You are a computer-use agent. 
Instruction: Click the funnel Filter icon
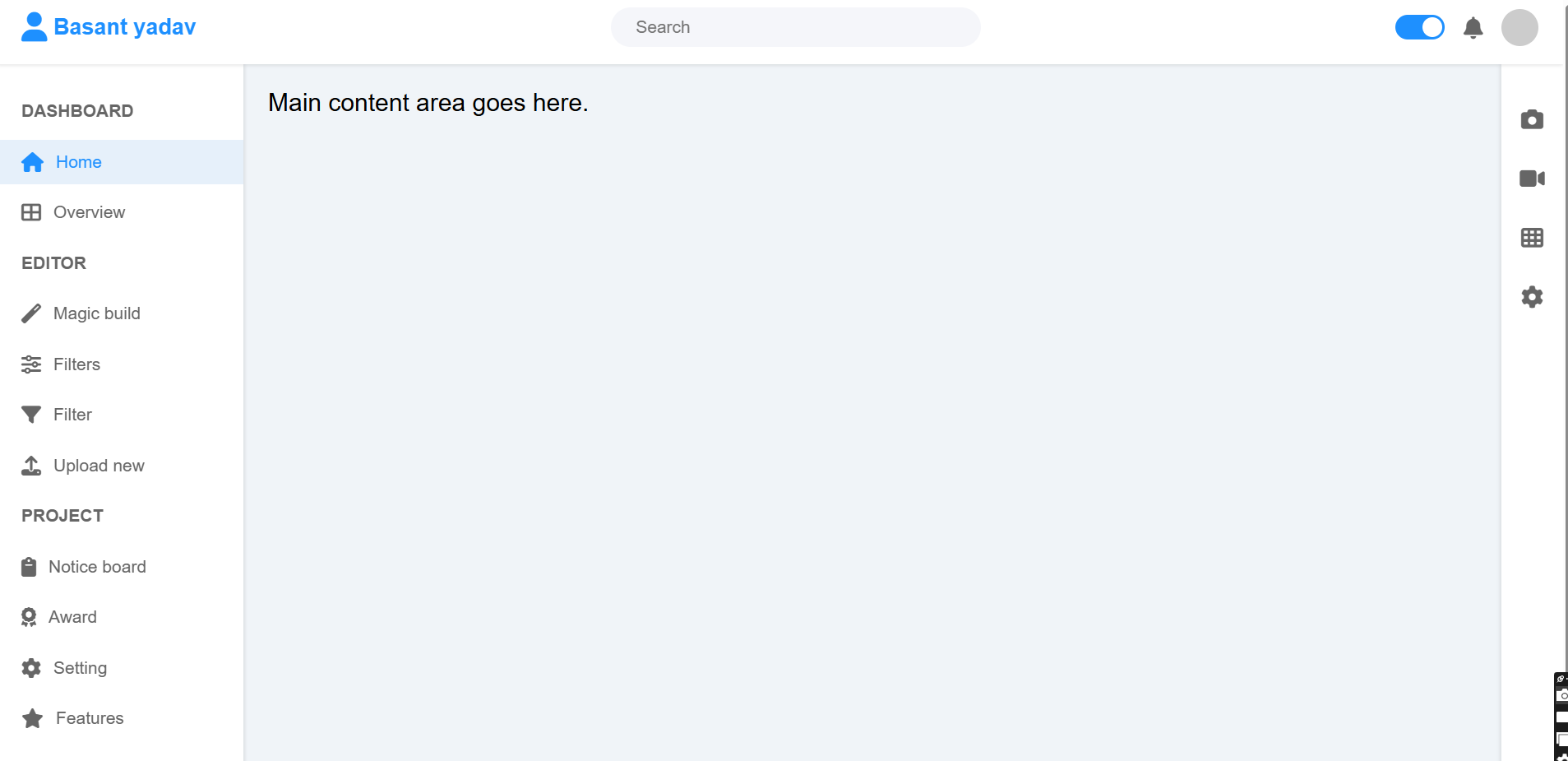coord(31,415)
